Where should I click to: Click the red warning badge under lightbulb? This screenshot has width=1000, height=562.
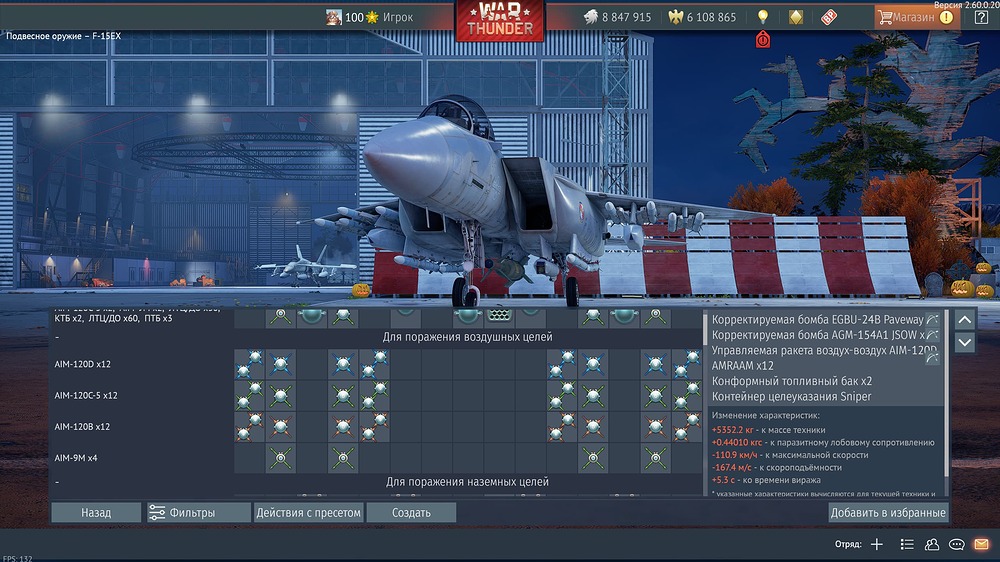[763, 40]
